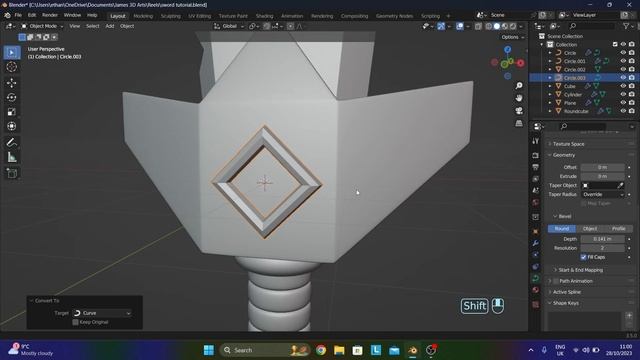Open the Tool properties tab
Image resolution: width=640 pixels, height=360 pixels.
pos(536,141)
